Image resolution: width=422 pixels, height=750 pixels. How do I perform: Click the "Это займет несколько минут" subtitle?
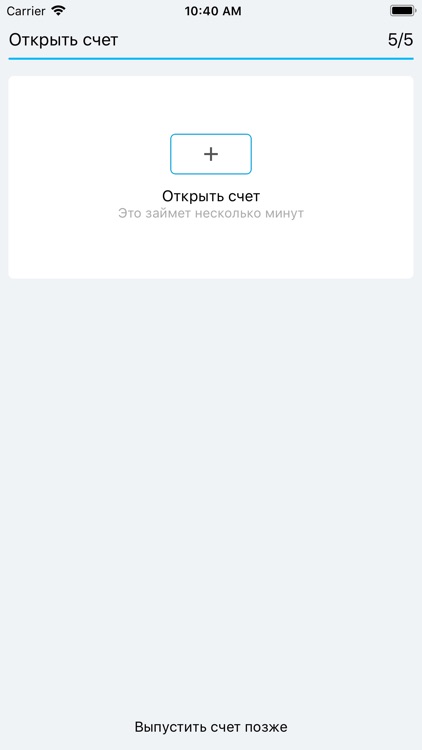click(211, 213)
